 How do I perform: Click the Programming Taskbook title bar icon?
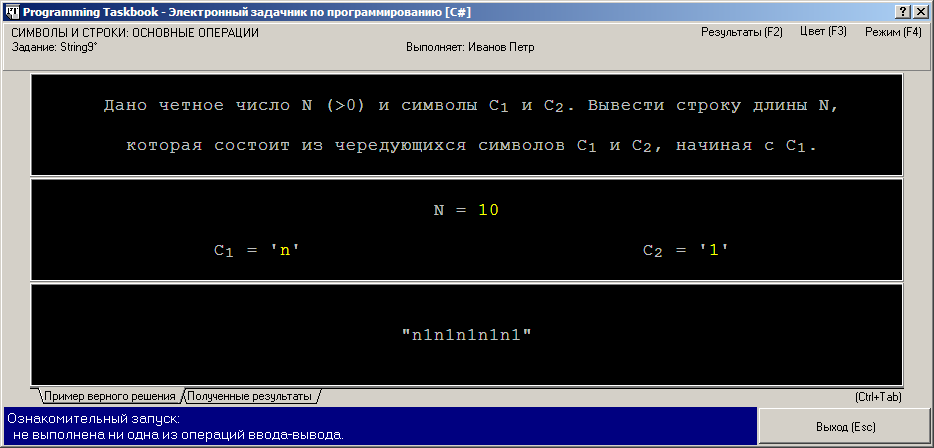click(x=11, y=10)
